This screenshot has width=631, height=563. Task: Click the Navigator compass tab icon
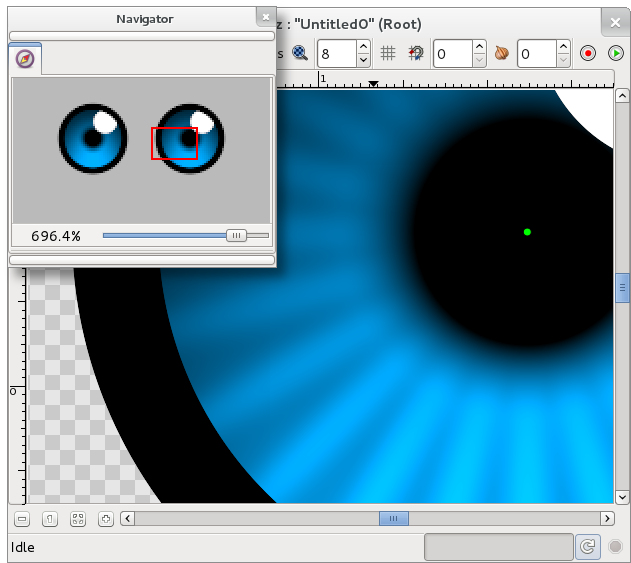(x=25, y=59)
